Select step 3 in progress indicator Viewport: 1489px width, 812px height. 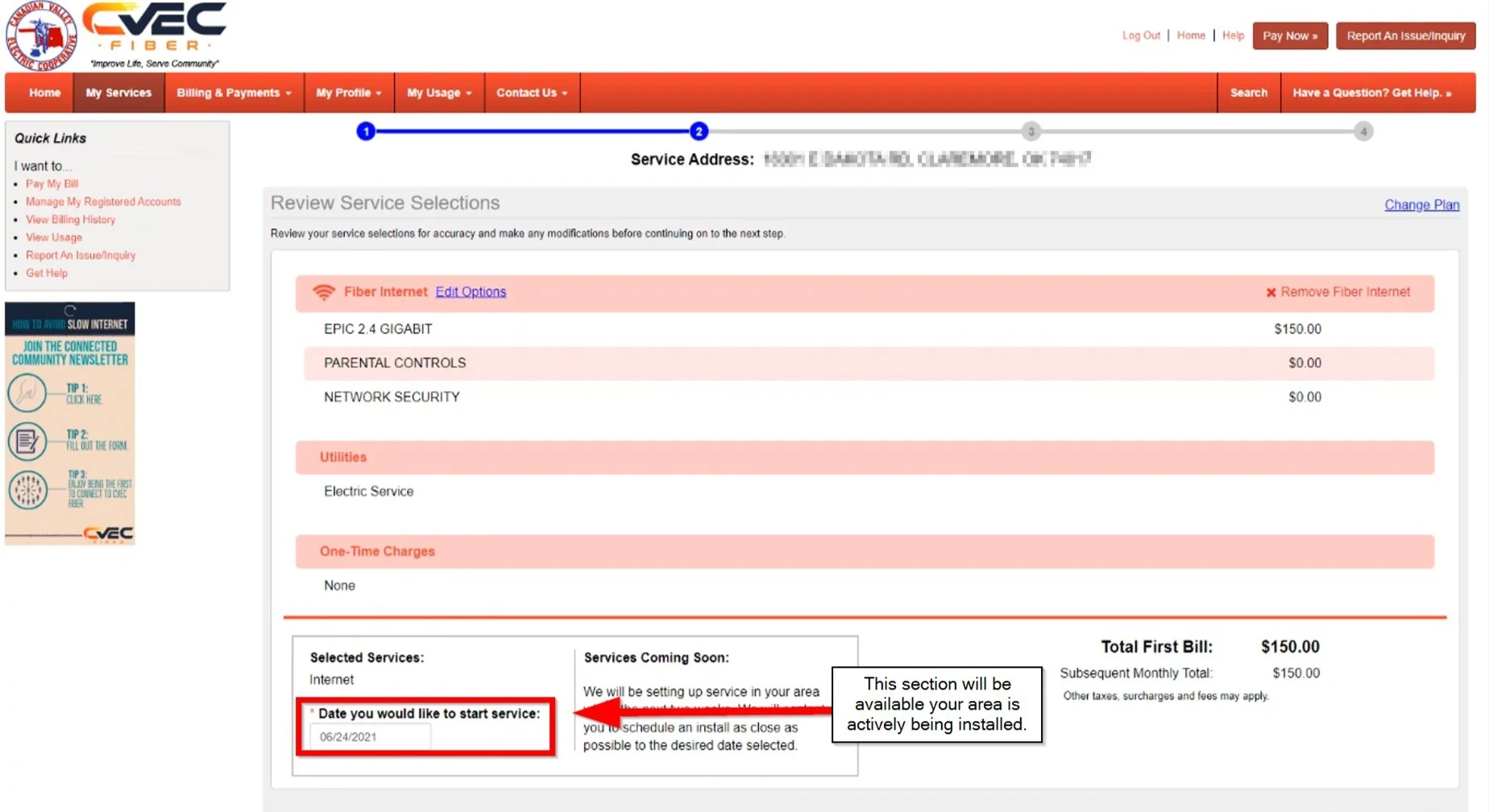pyautogui.click(x=1031, y=131)
